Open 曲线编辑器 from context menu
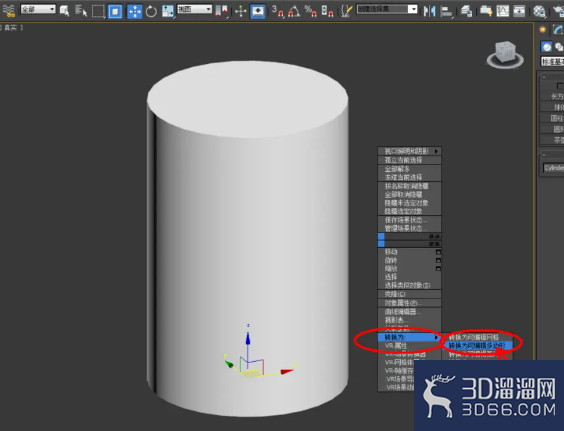This screenshot has width=564, height=431. pos(409,312)
